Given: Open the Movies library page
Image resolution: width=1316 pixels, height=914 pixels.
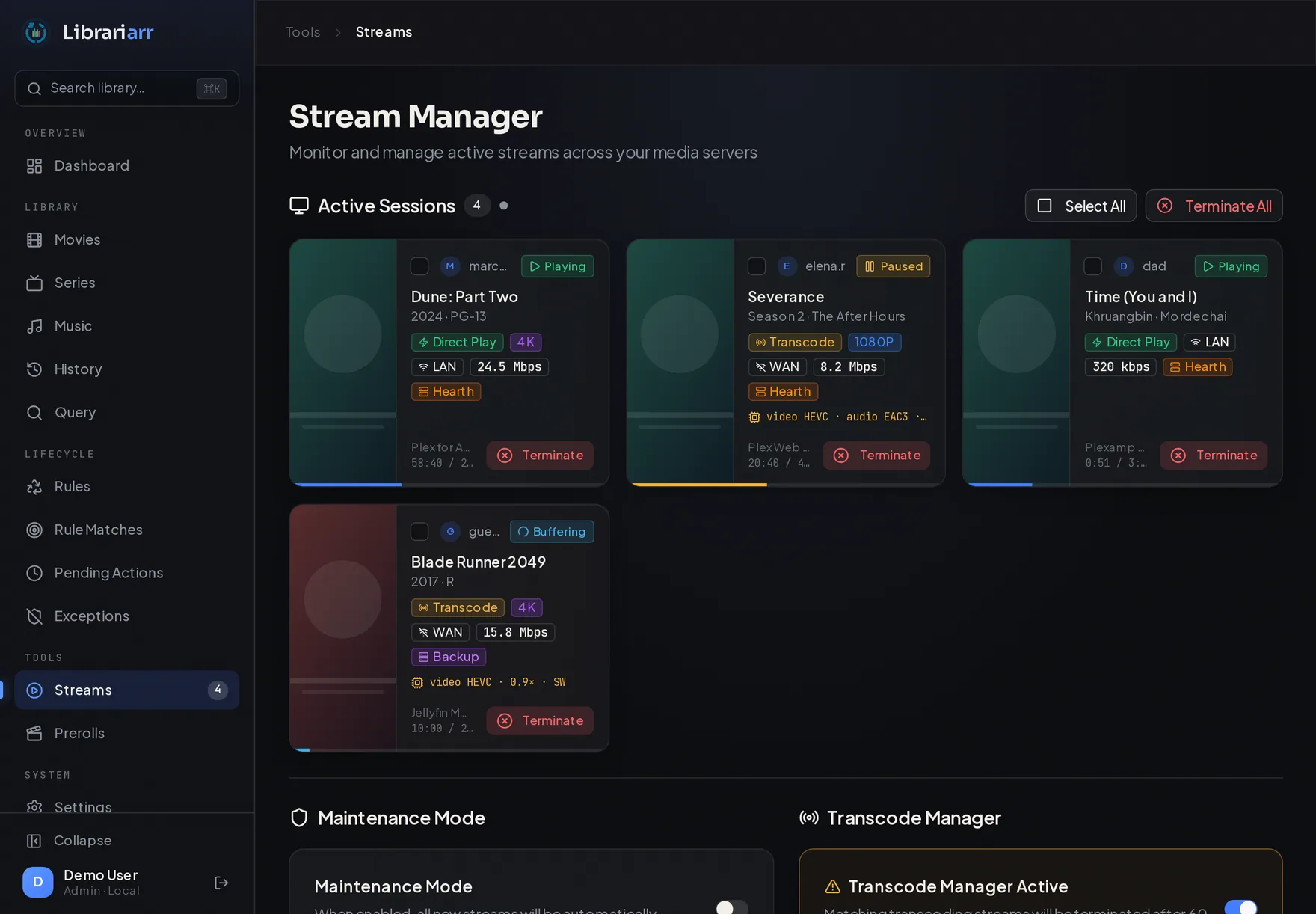Looking at the screenshot, I should tap(127, 239).
